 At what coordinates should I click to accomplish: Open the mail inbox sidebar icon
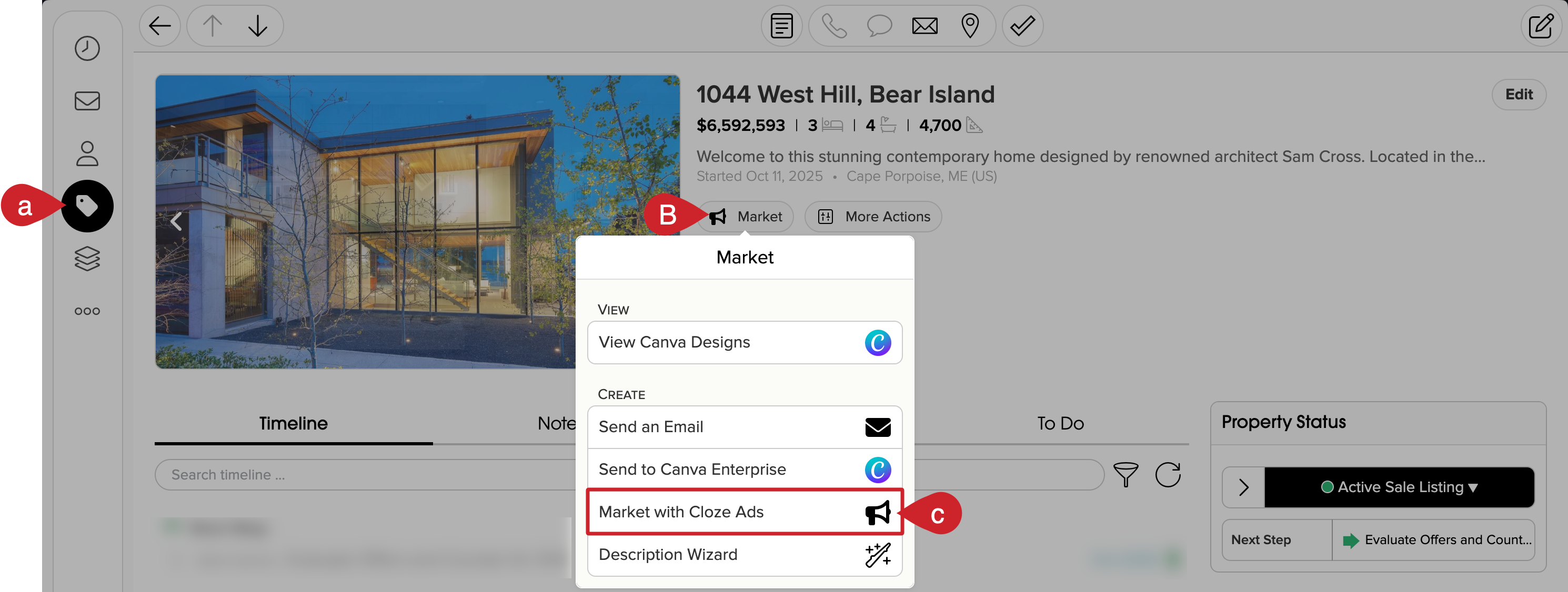point(87,100)
